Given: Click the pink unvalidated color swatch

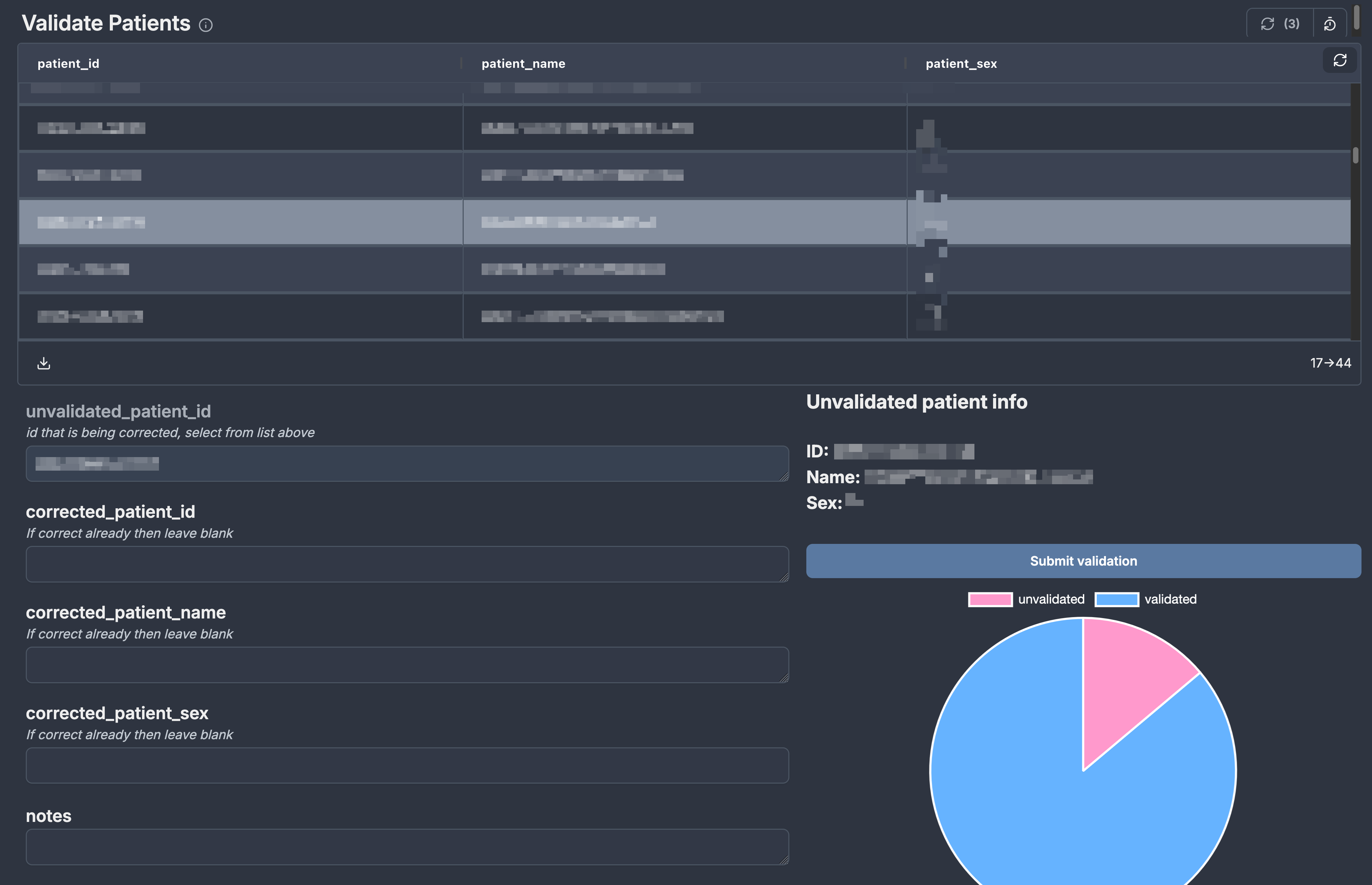Looking at the screenshot, I should [990, 599].
